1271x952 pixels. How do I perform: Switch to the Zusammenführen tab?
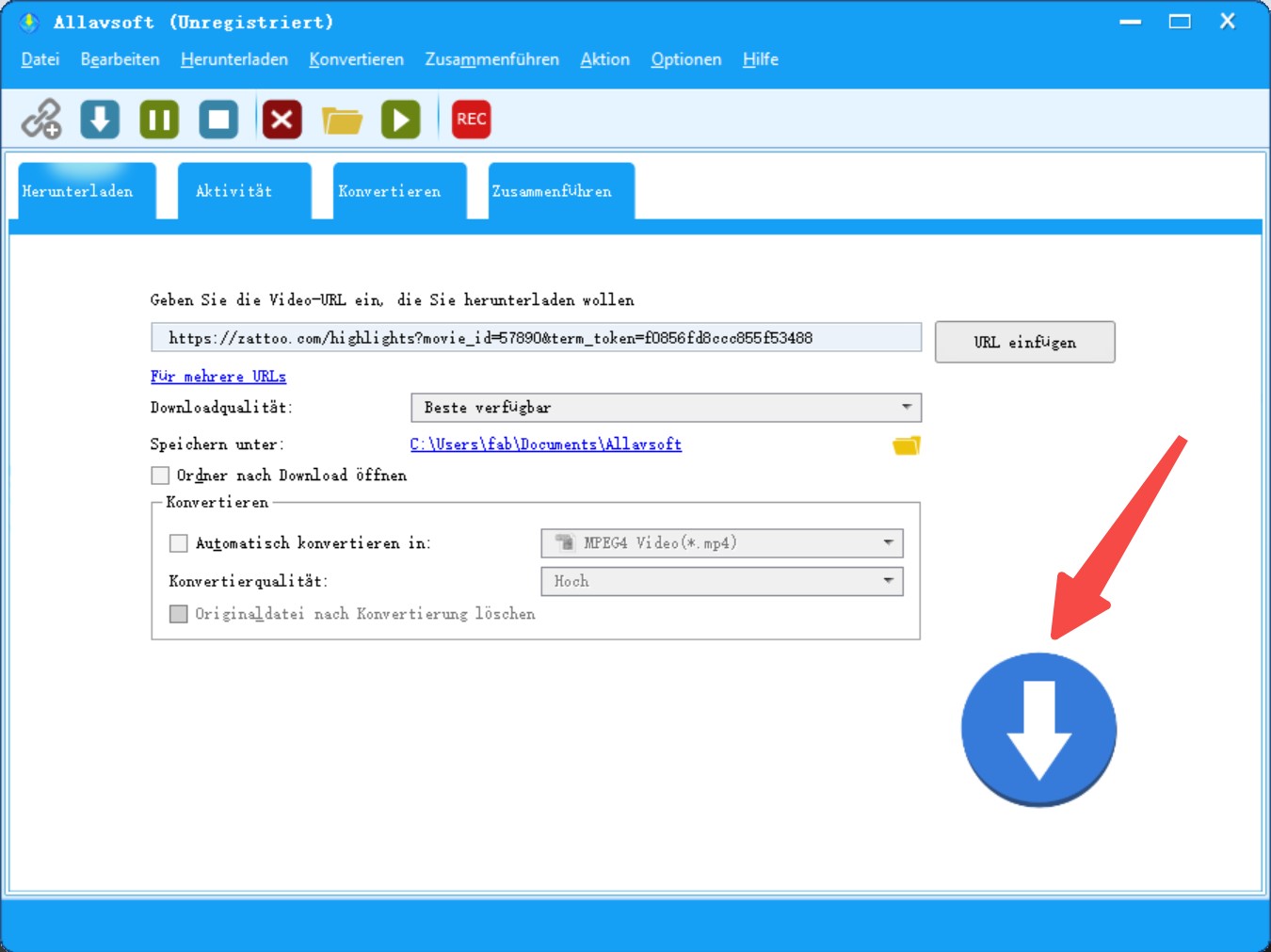pos(562,191)
